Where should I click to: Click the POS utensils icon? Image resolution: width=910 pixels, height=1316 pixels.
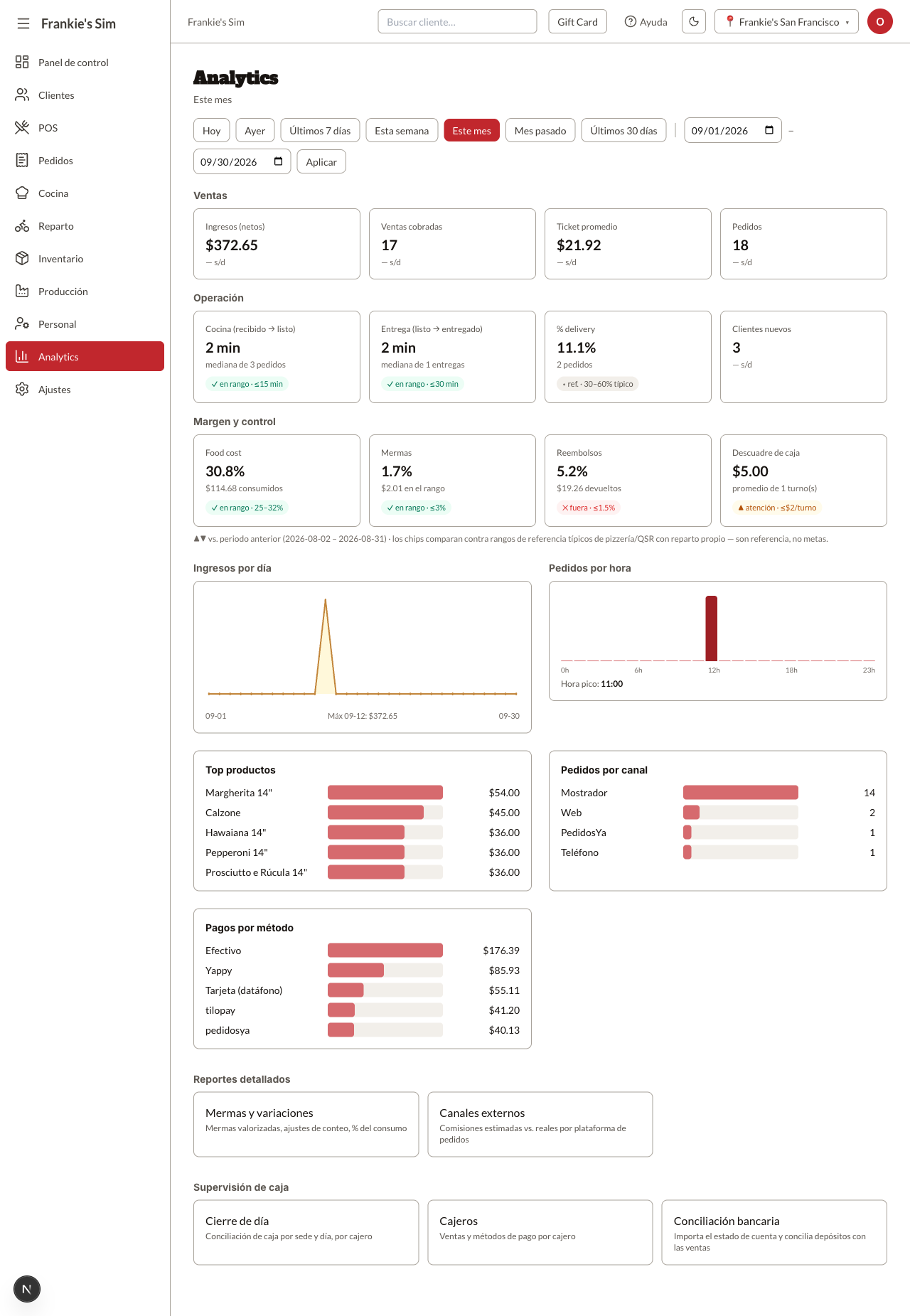[x=22, y=127]
